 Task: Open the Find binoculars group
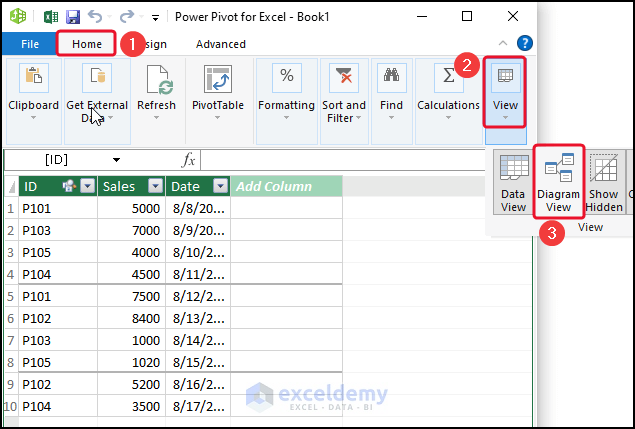(391, 101)
